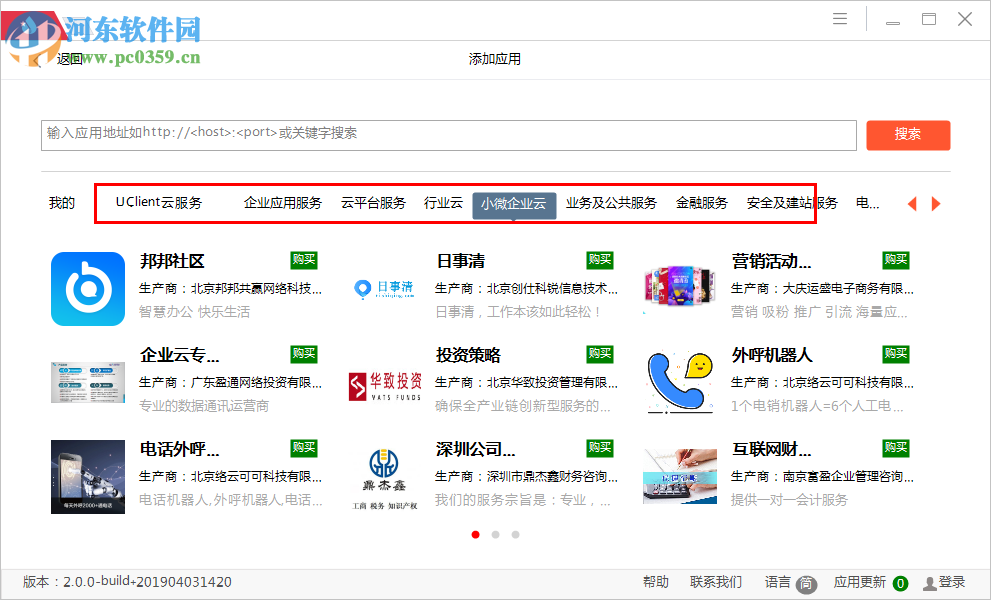Select the second pagination dot
Image resolution: width=991 pixels, height=600 pixels.
pos(496,535)
